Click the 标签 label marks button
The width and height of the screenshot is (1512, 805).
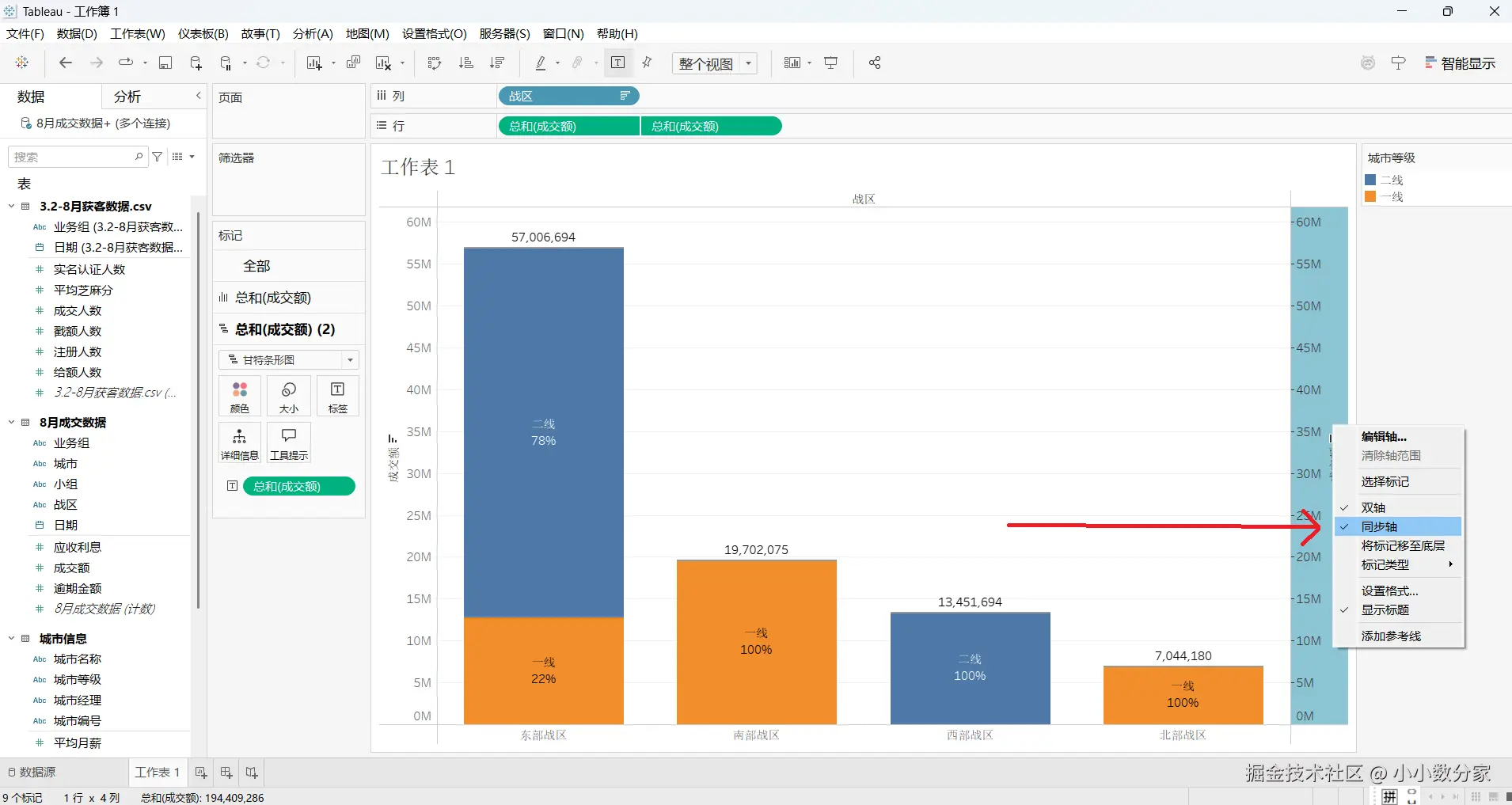338,397
